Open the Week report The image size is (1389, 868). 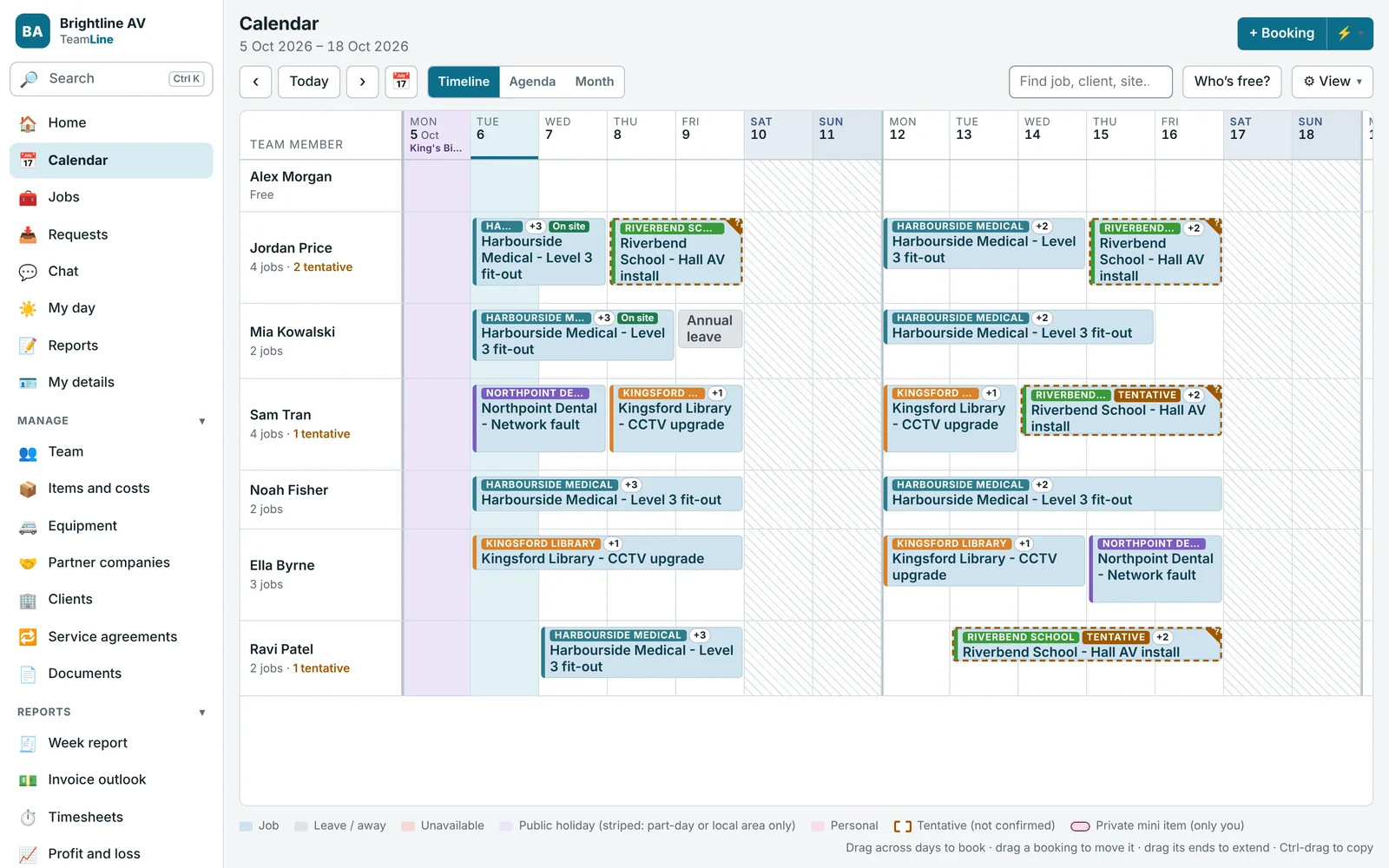pyautogui.click(x=111, y=743)
